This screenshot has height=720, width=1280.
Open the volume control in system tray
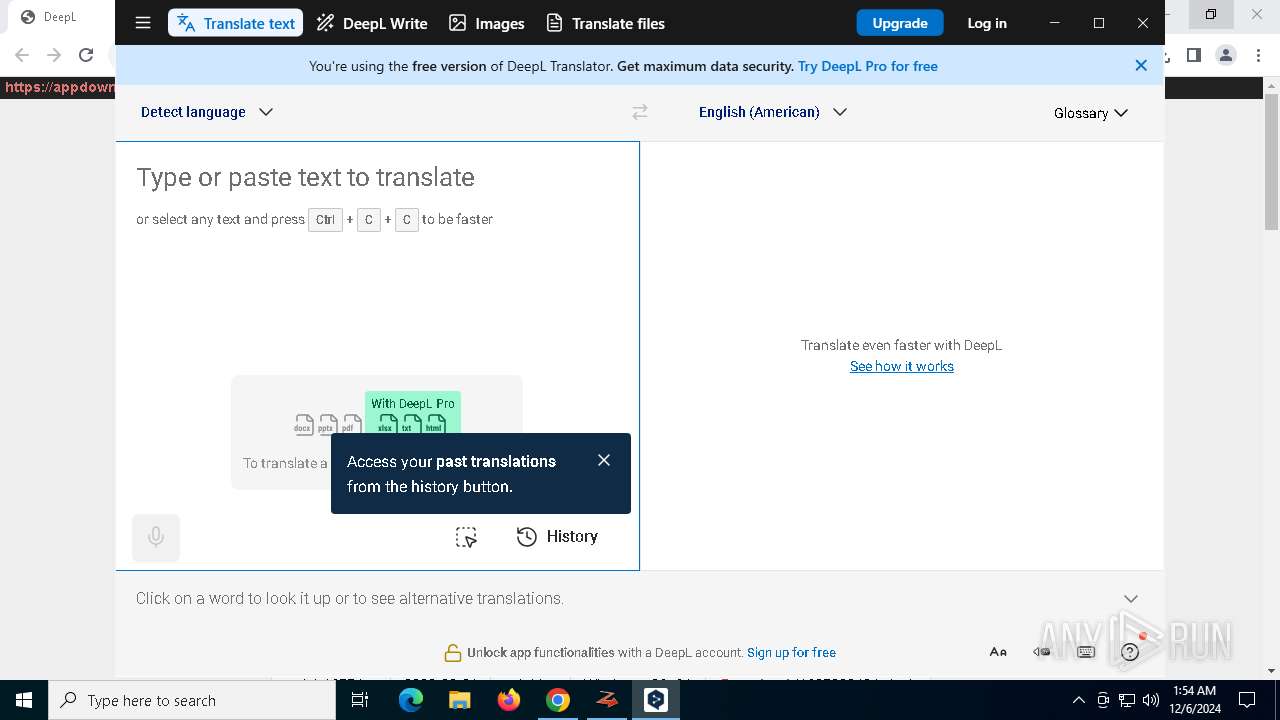point(1151,700)
